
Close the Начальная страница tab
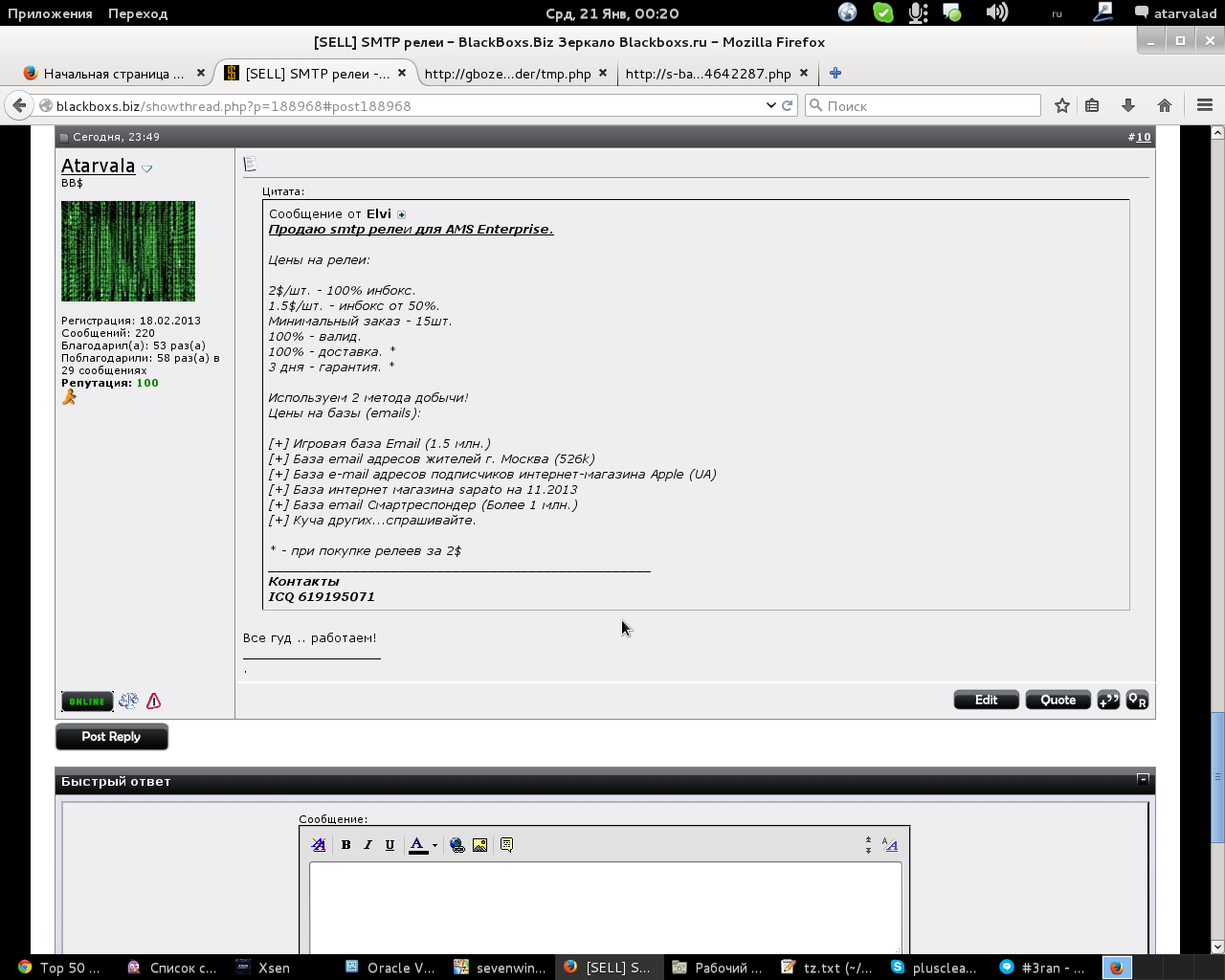coord(200,73)
